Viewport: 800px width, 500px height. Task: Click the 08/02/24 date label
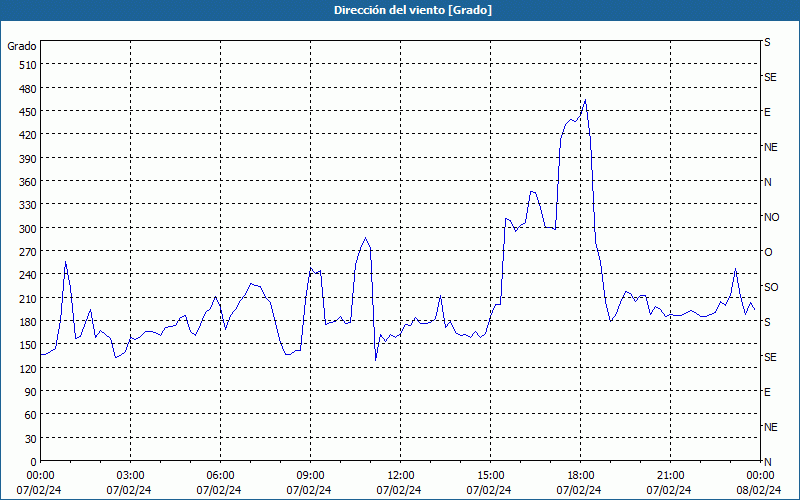tap(759, 490)
